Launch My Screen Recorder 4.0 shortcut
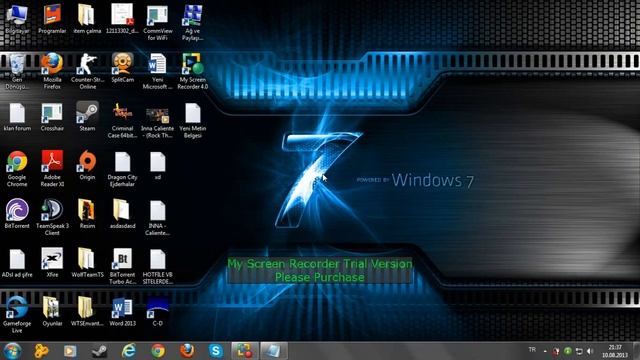The image size is (640, 360). (x=193, y=71)
